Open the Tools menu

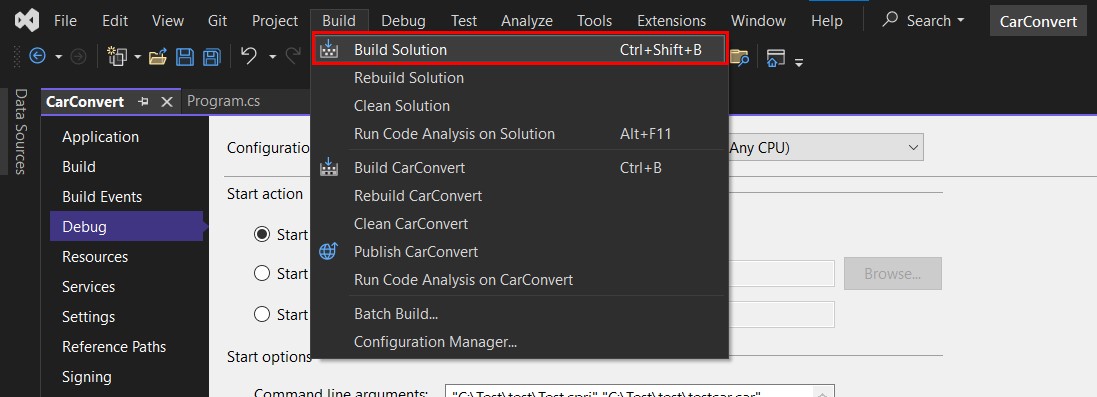click(595, 20)
